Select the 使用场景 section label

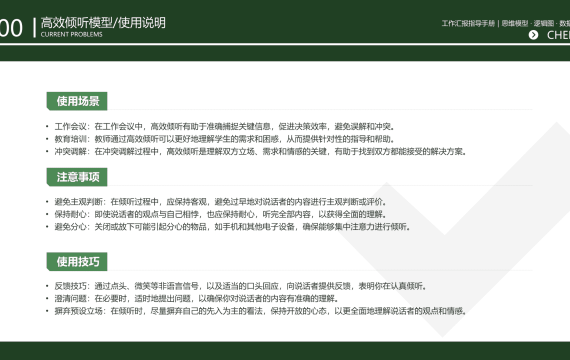coord(77,101)
